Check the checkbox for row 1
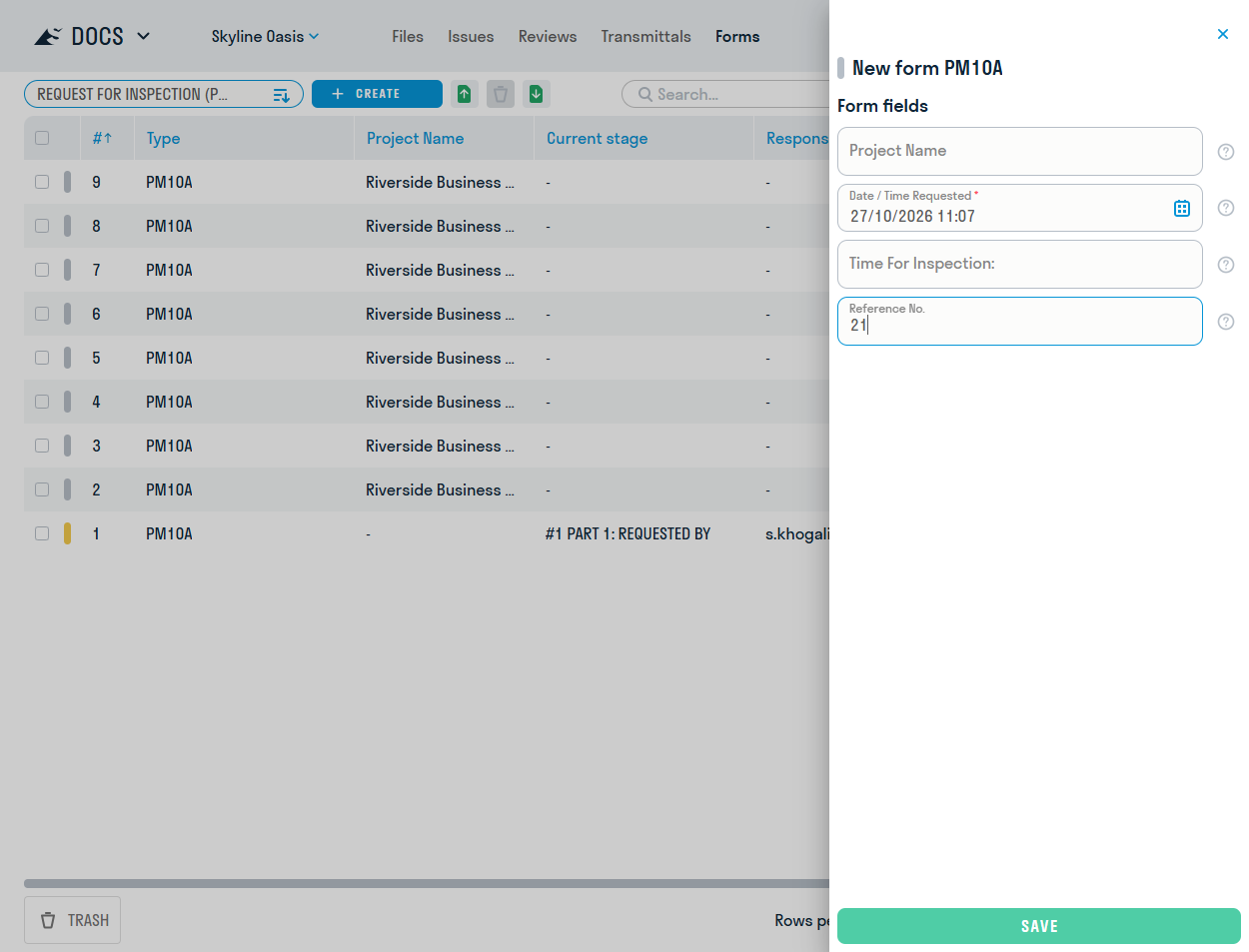Viewport: 1249px width, 952px height. click(42, 533)
